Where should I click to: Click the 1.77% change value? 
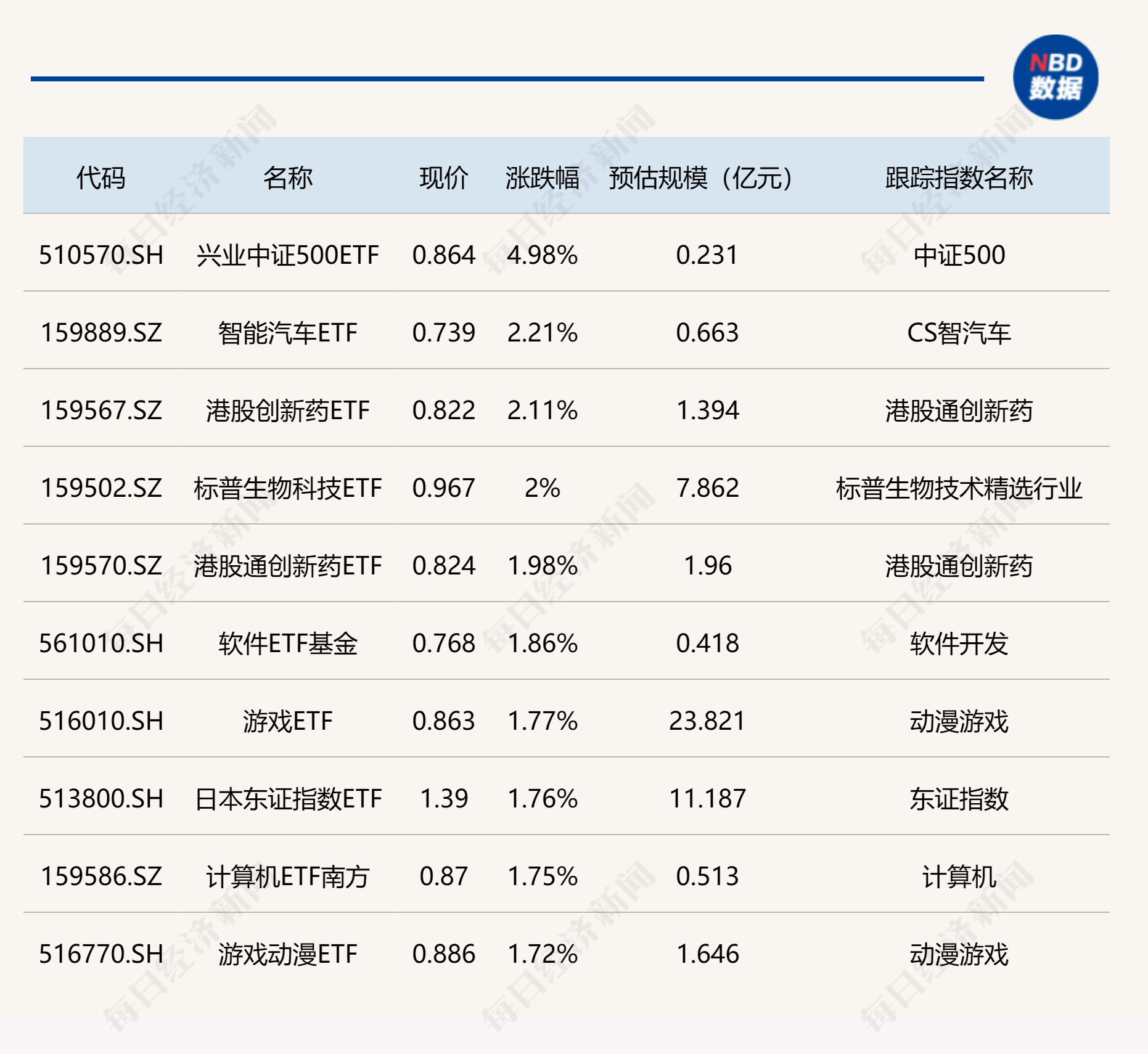[x=543, y=721]
